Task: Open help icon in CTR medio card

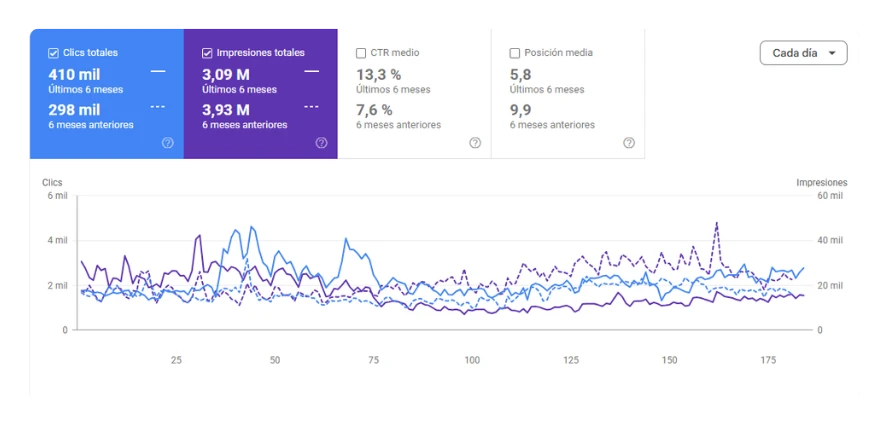Action: 475,143
